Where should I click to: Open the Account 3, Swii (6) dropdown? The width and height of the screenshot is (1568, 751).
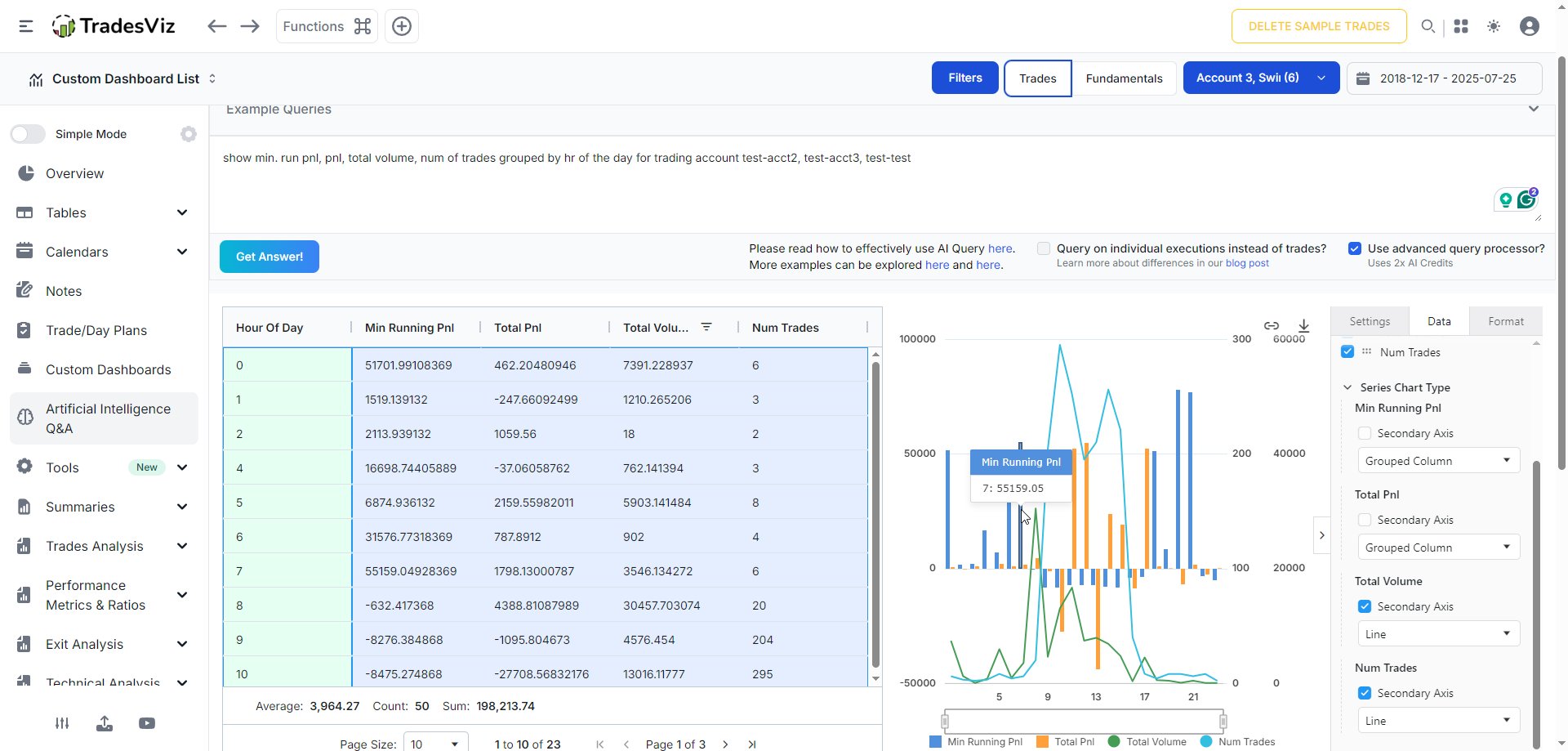(1261, 78)
